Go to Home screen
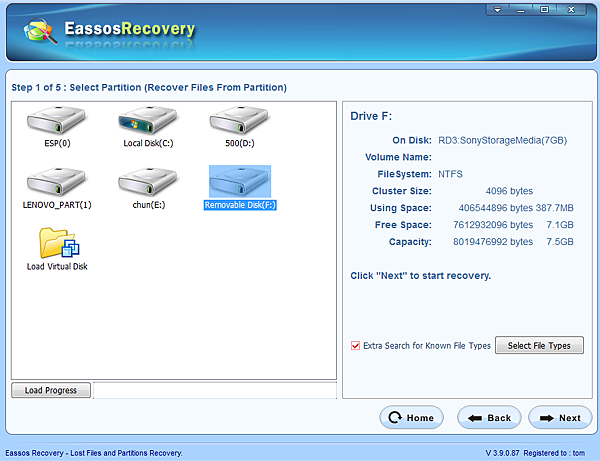The width and height of the screenshot is (600, 461). tap(411, 417)
